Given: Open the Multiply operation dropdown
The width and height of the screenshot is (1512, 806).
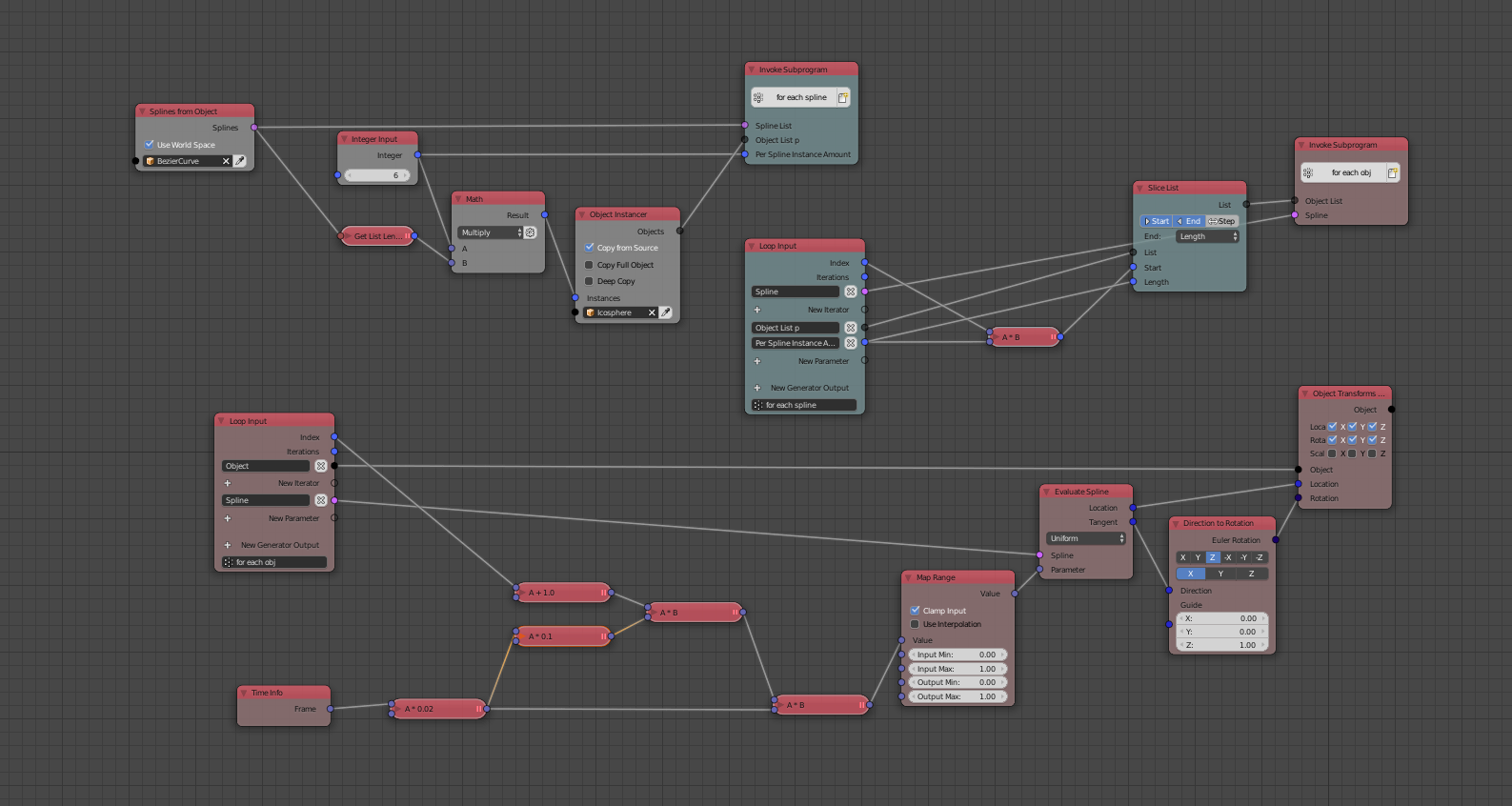Looking at the screenshot, I should pyautogui.click(x=491, y=232).
